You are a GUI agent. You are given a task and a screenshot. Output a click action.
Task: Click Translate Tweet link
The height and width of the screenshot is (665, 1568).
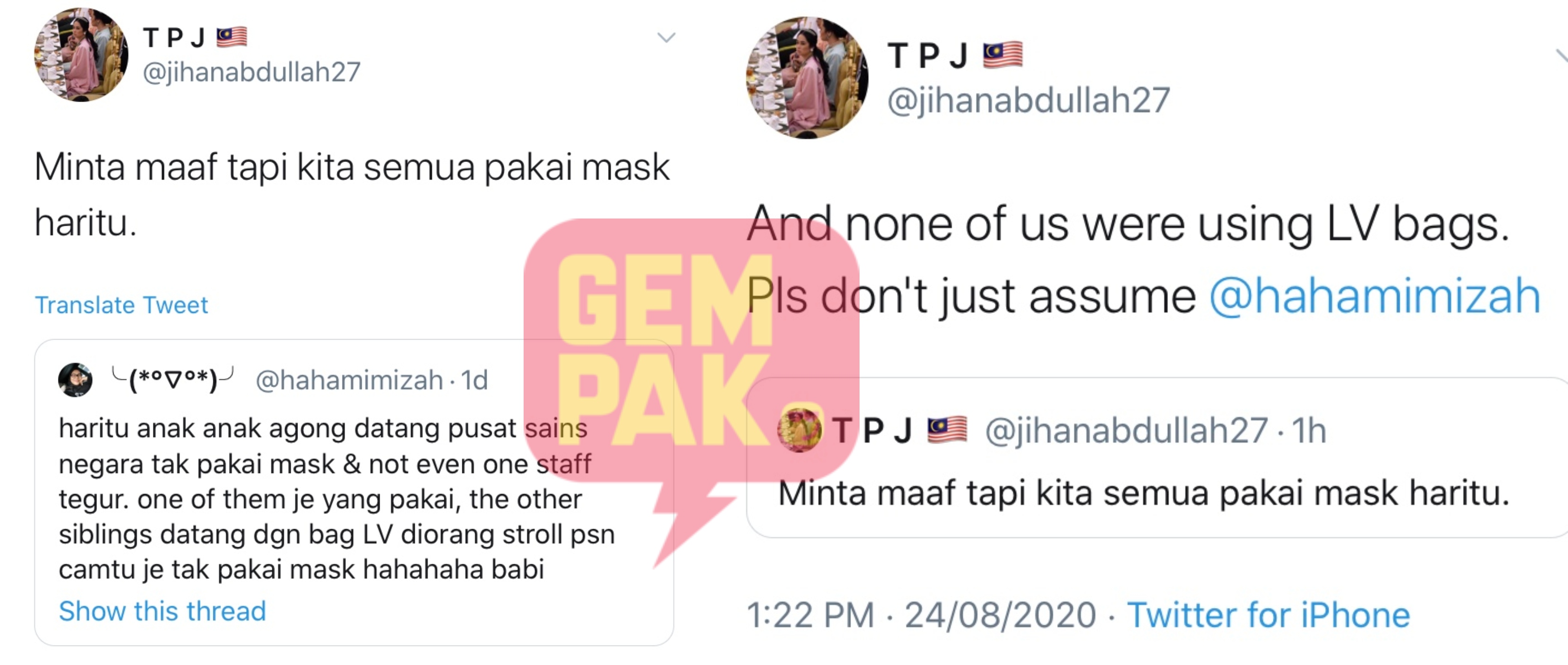click(121, 305)
